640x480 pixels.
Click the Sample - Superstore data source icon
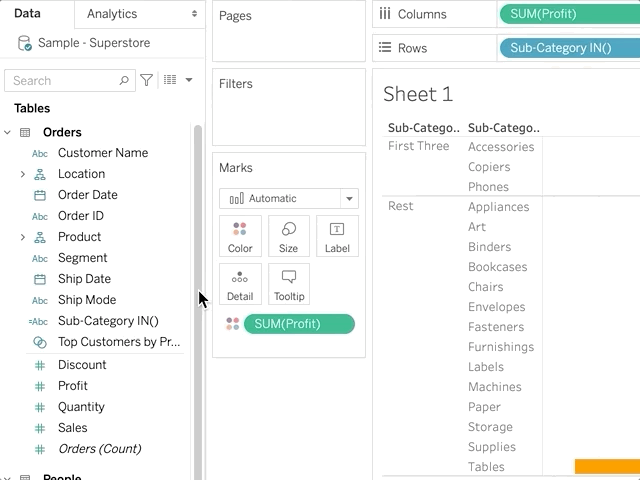point(25,44)
